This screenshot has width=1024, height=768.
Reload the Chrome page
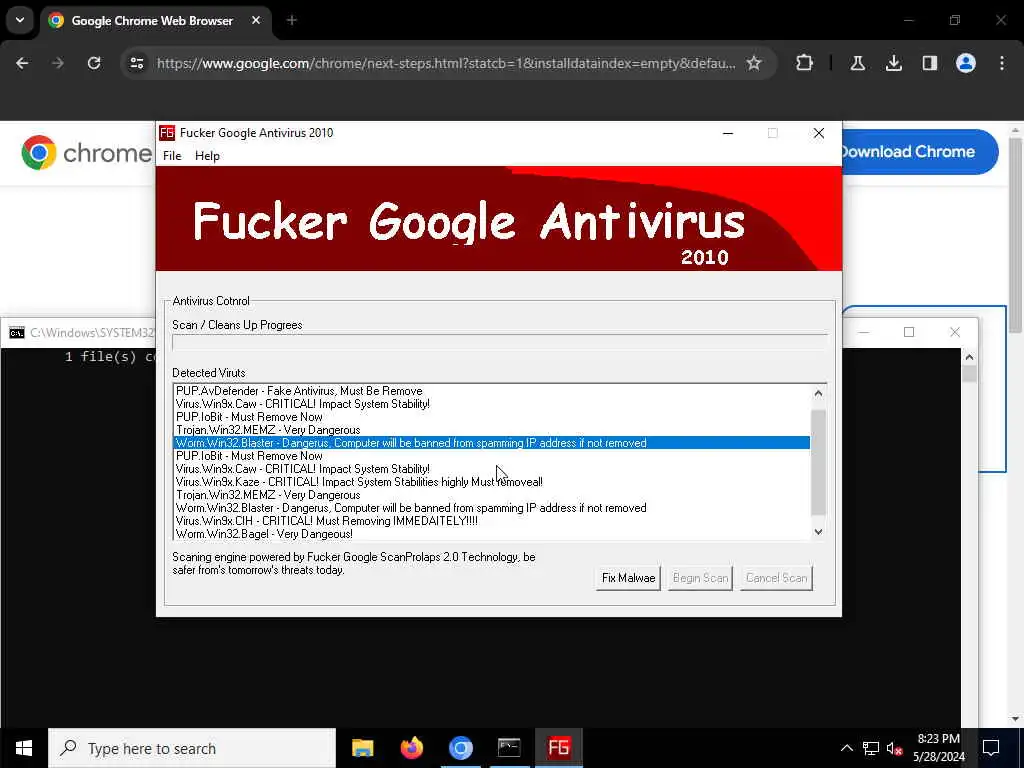(94, 63)
